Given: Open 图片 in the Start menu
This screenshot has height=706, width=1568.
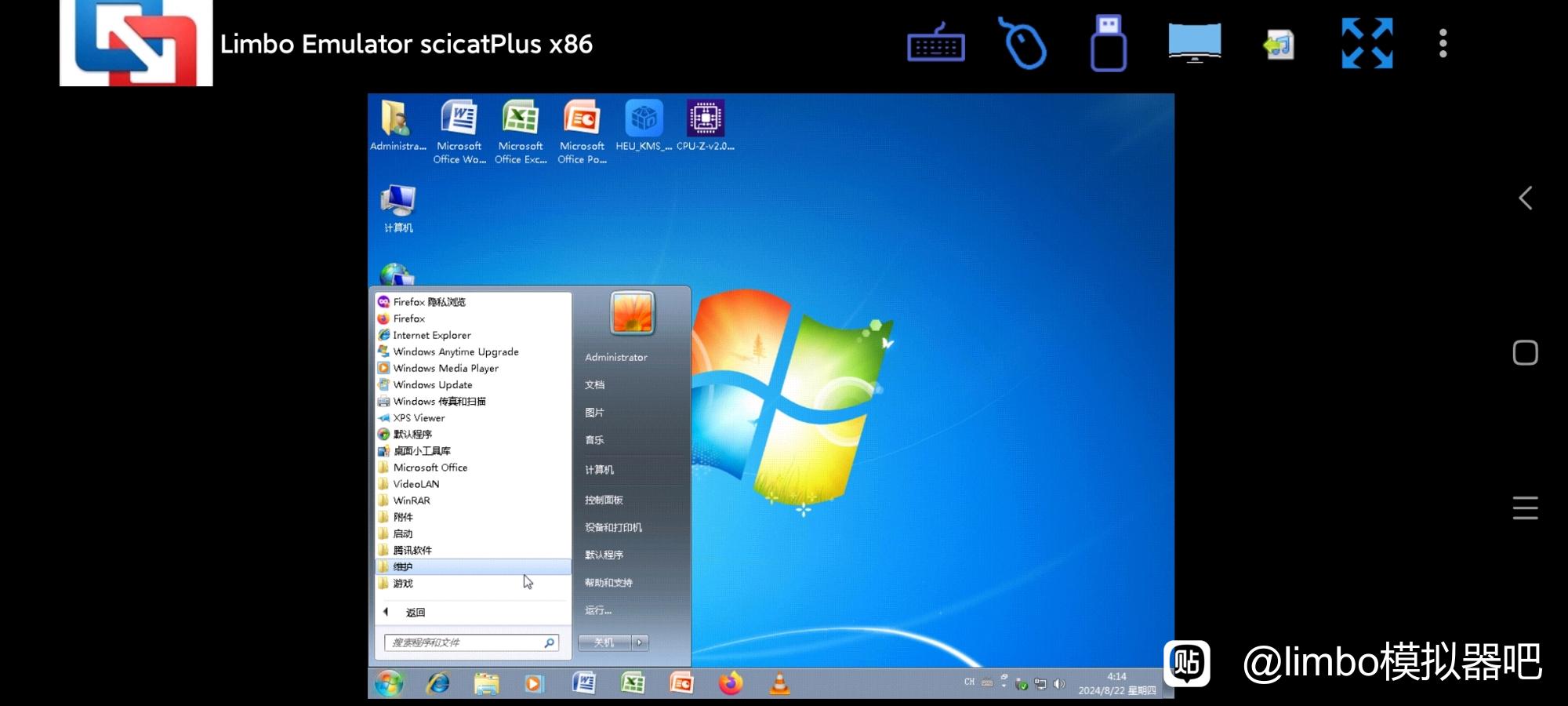Looking at the screenshot, I should point(594,412).
